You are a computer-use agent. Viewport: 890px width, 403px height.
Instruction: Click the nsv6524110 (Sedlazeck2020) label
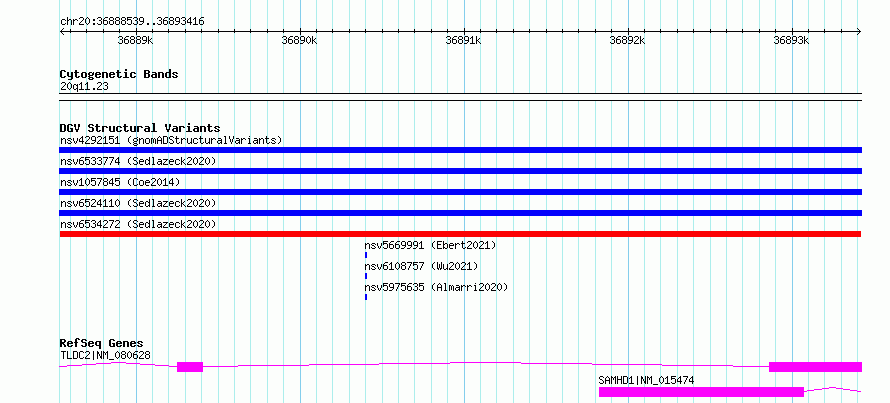coord(138,203)
